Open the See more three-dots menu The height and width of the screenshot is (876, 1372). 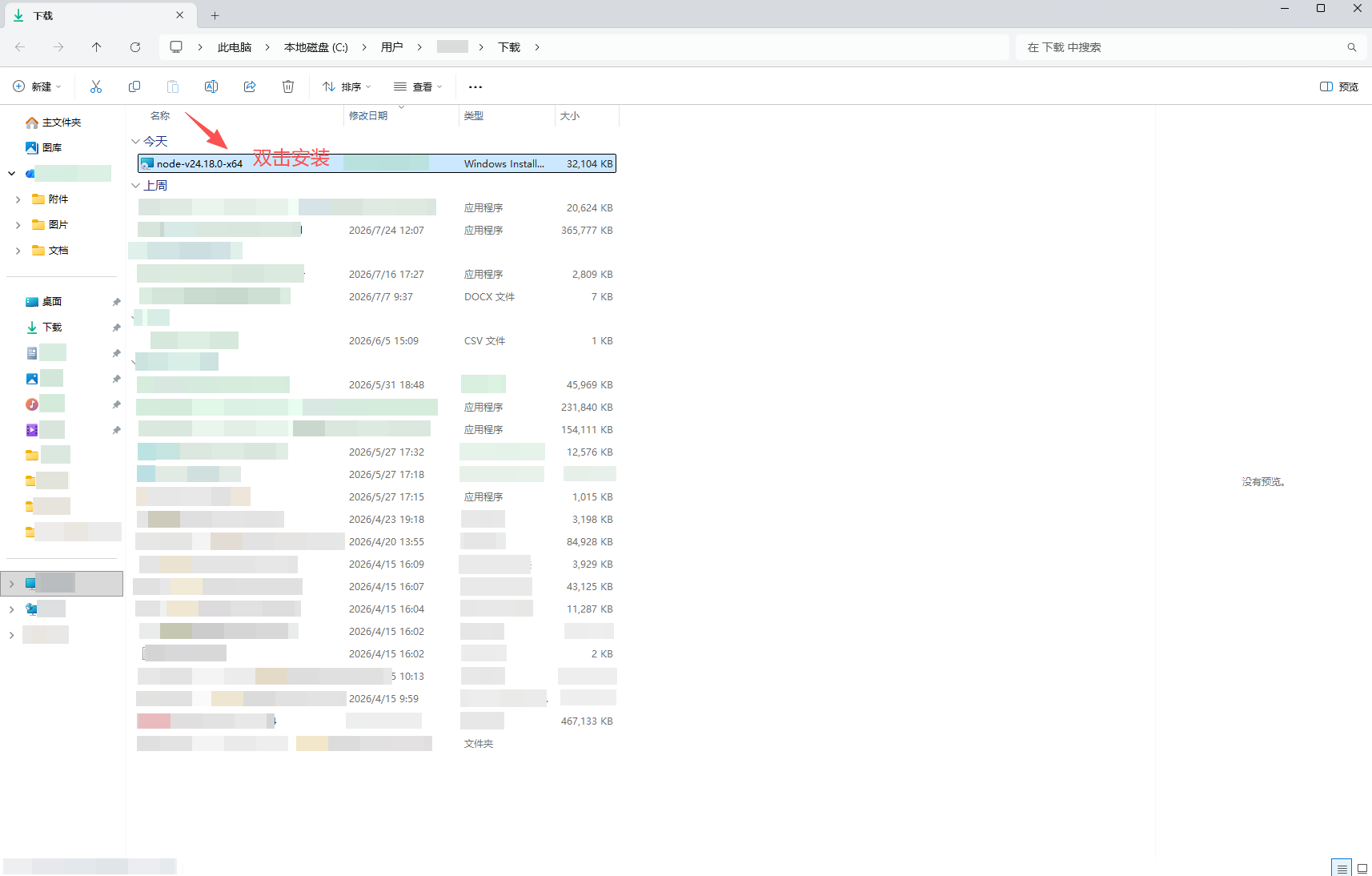[x=475, y=86]
